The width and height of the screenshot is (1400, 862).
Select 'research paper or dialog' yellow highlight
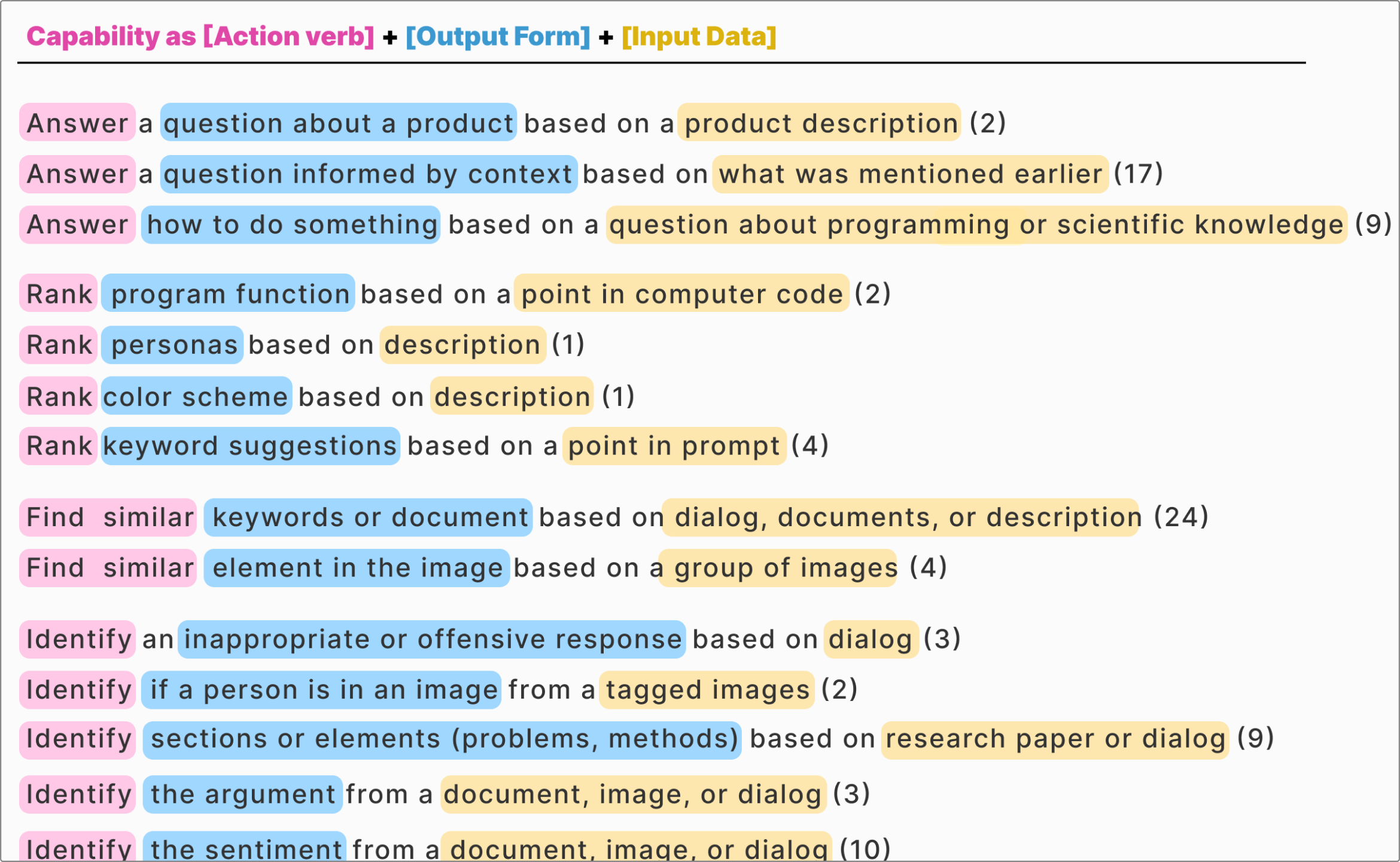tap(1055, 740)
